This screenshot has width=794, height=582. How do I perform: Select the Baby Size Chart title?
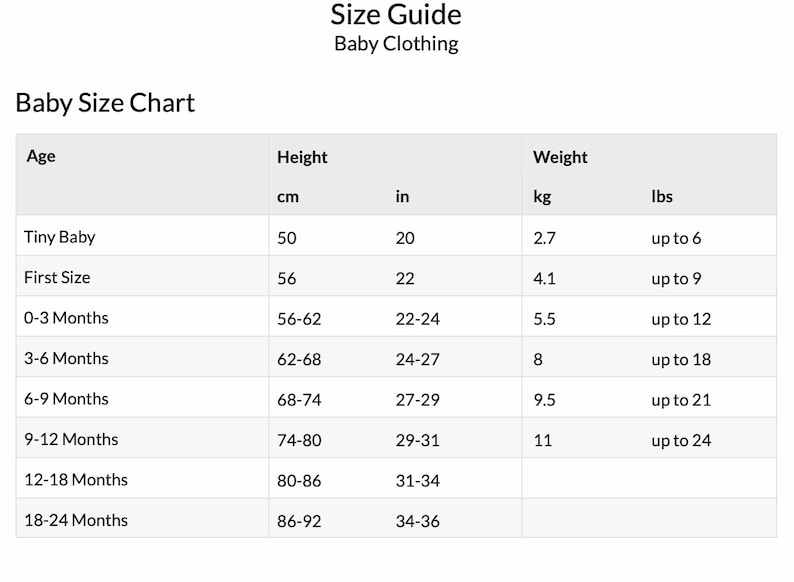(105, 103)
